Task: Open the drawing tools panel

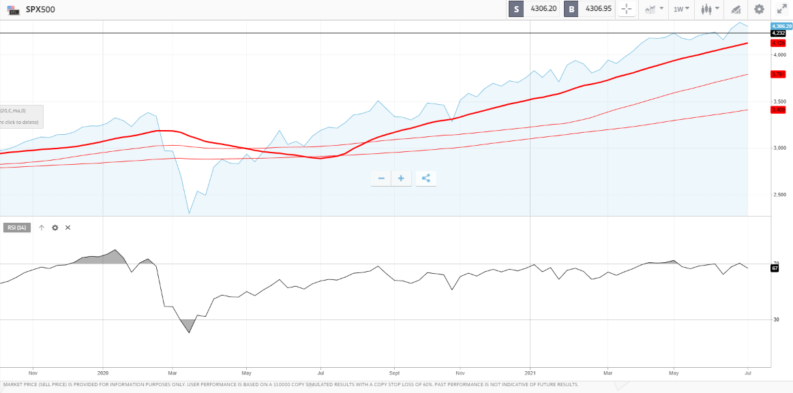Action: 736,9
